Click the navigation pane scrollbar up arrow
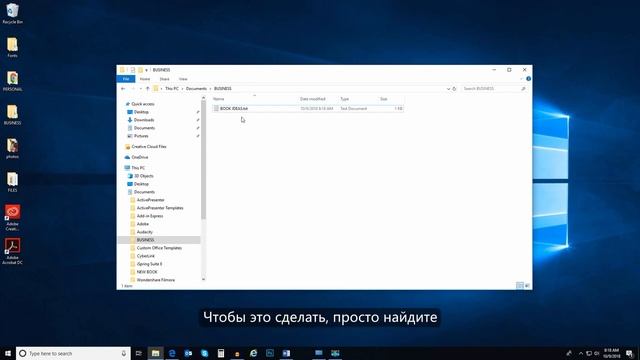The width and height of the screenshot is (640, 360). point(203,99)
